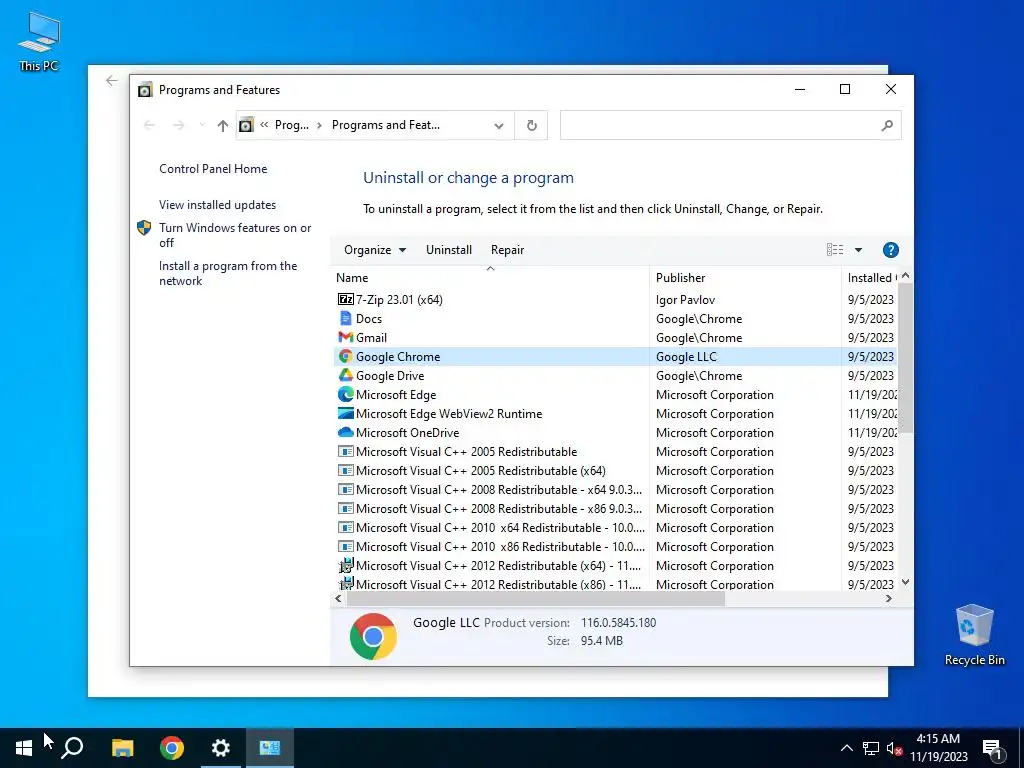Select the Microsoft OneDrive row name
1024x768 pixels.
click(x=408, y=433)
